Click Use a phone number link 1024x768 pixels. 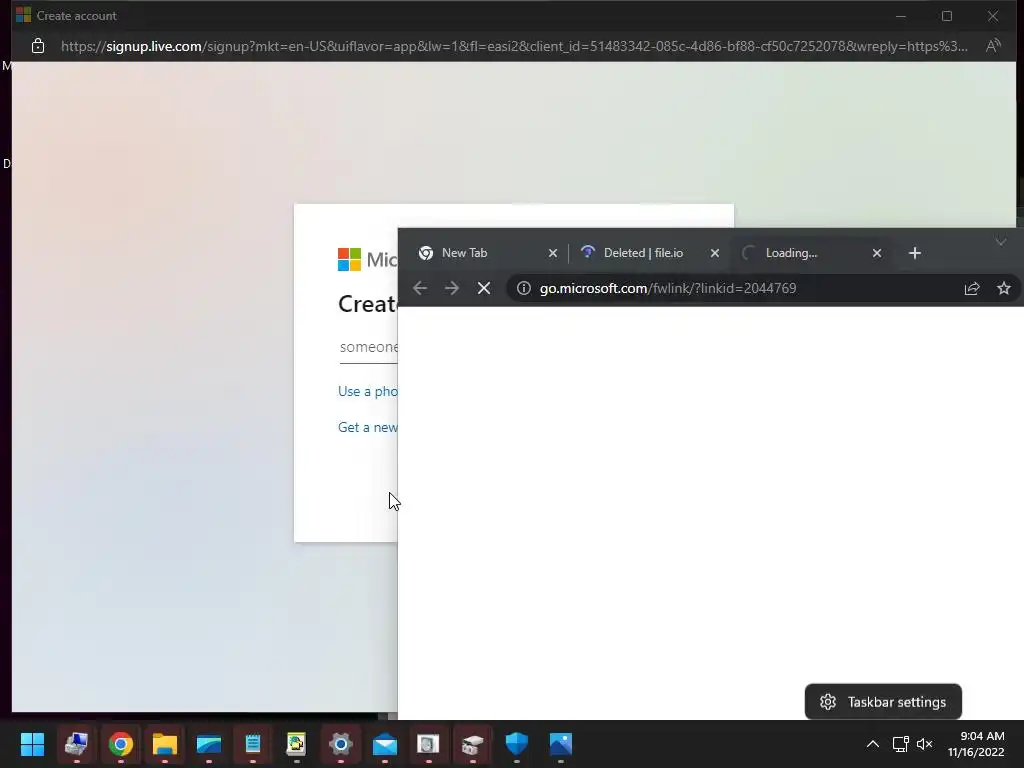pyautogui.click(x=368, y=391)
